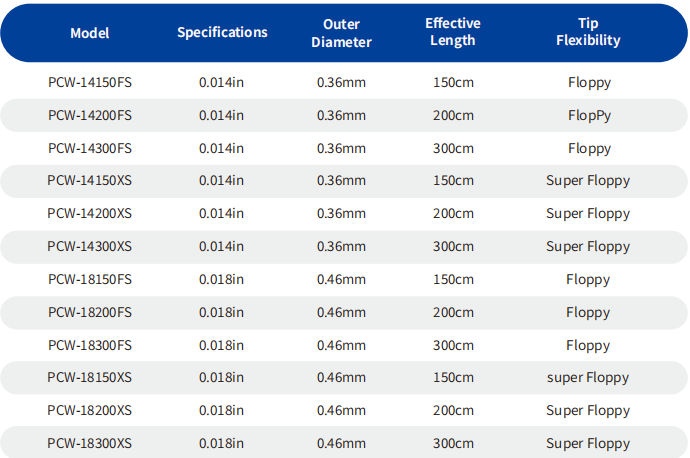
Task: Click the PCW-14150FS model cell
Action: [x=90, y=83]
